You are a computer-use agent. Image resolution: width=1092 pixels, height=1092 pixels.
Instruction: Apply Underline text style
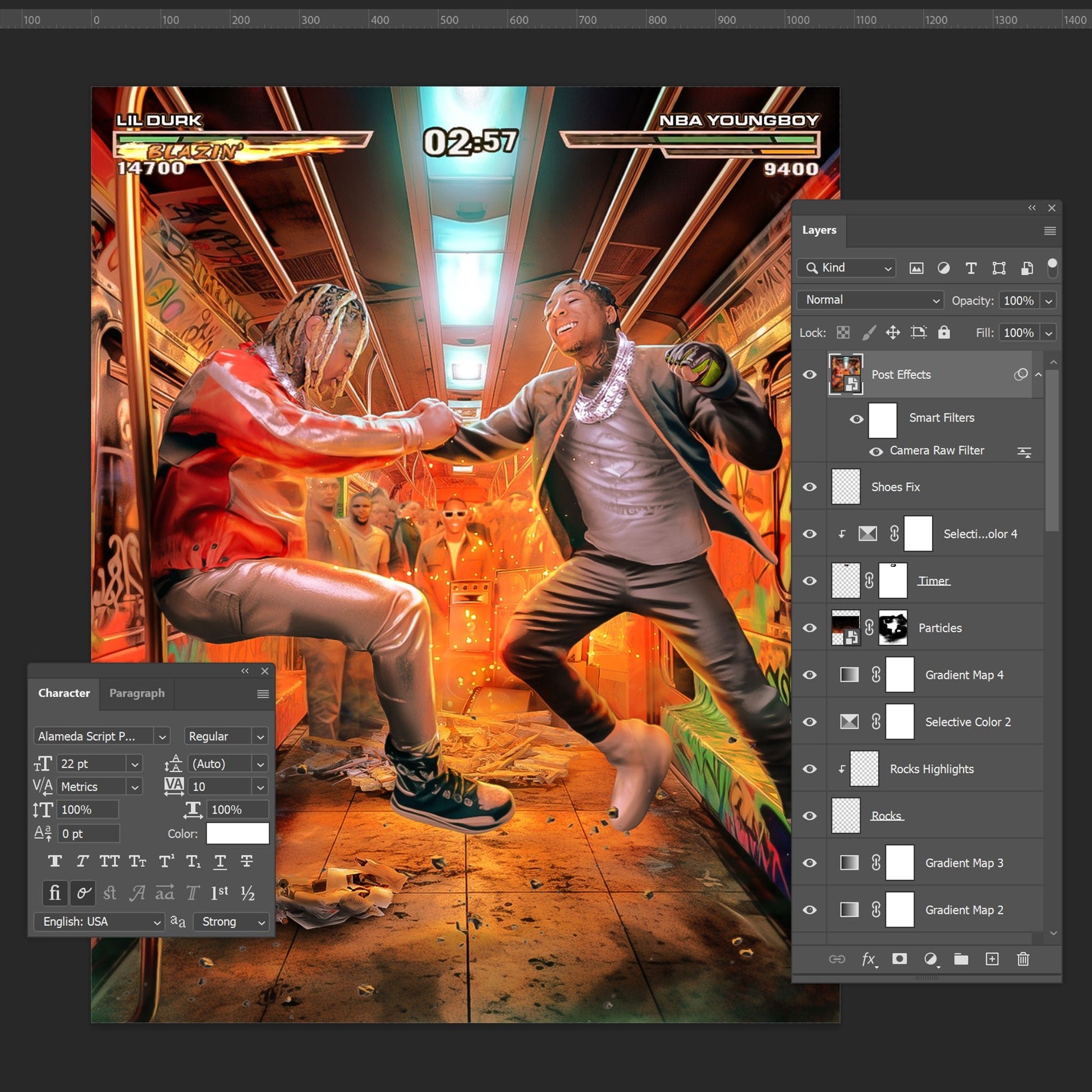click(x=220, y=861)
